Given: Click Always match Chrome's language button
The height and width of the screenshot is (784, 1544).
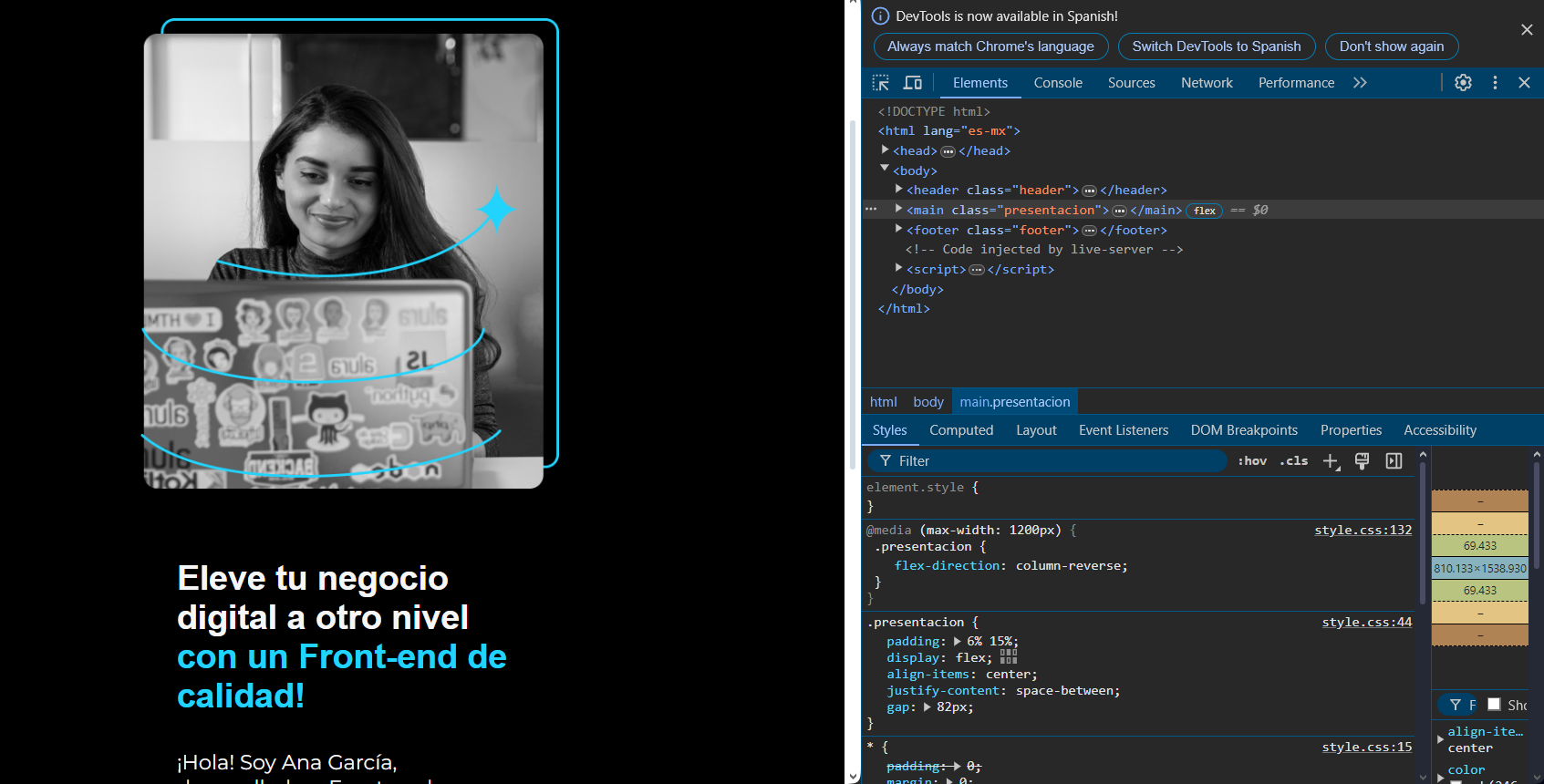Looking at the screenshot, I should pos(990,46).
